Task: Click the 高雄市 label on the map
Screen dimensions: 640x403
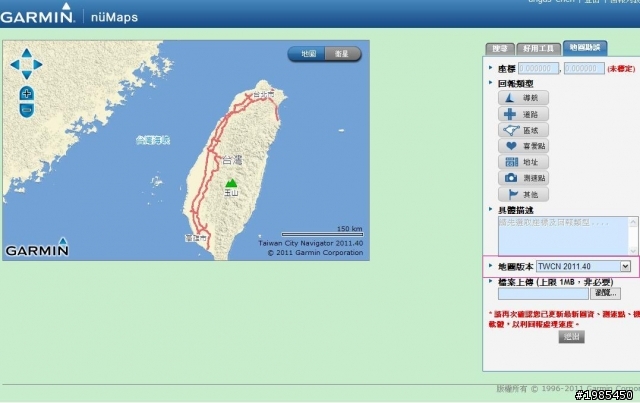Action: pos(196,238)
